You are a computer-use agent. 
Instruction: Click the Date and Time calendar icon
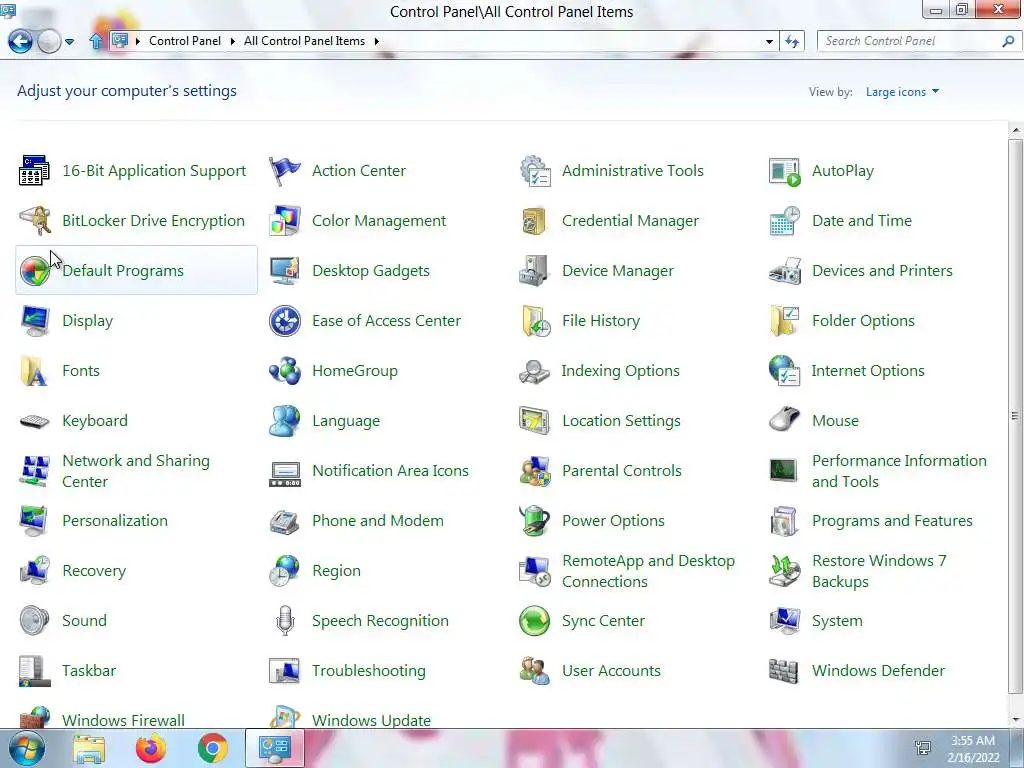pos(784,221)
